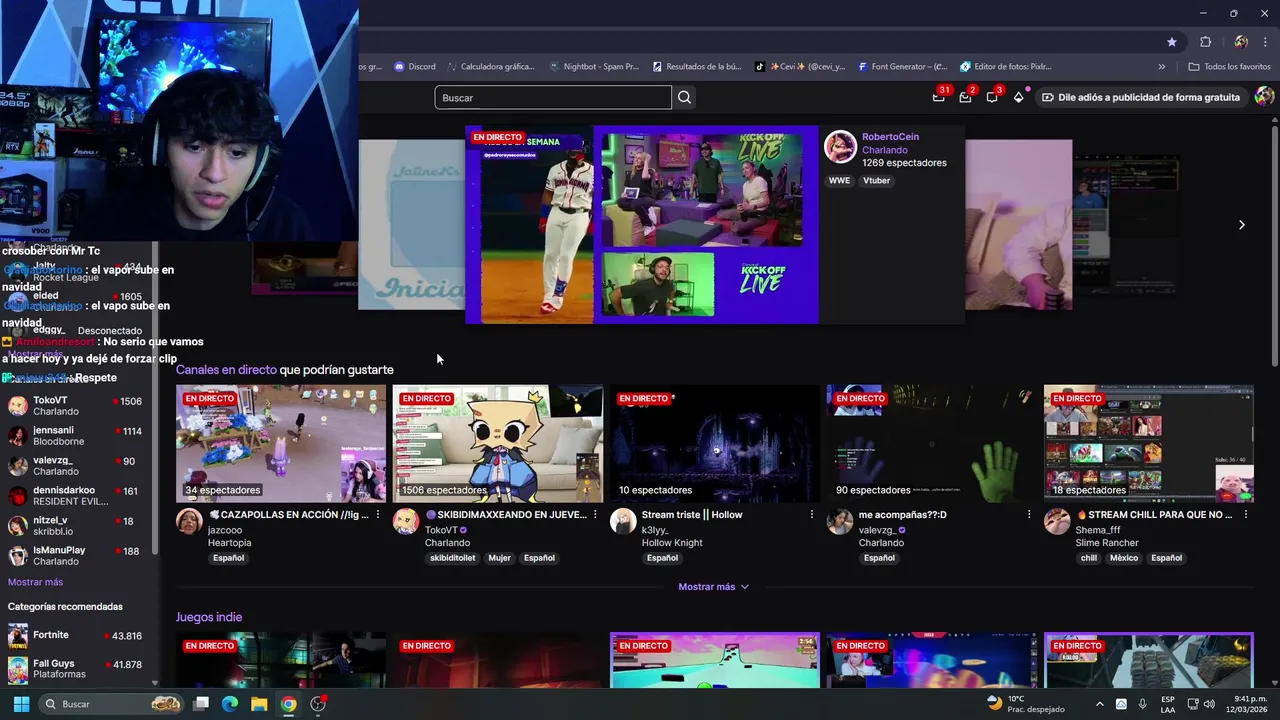Click Dile adiós a publicidad de forma gratuita
Viewport: 1280px width, 720px height.
(1140, 97)
